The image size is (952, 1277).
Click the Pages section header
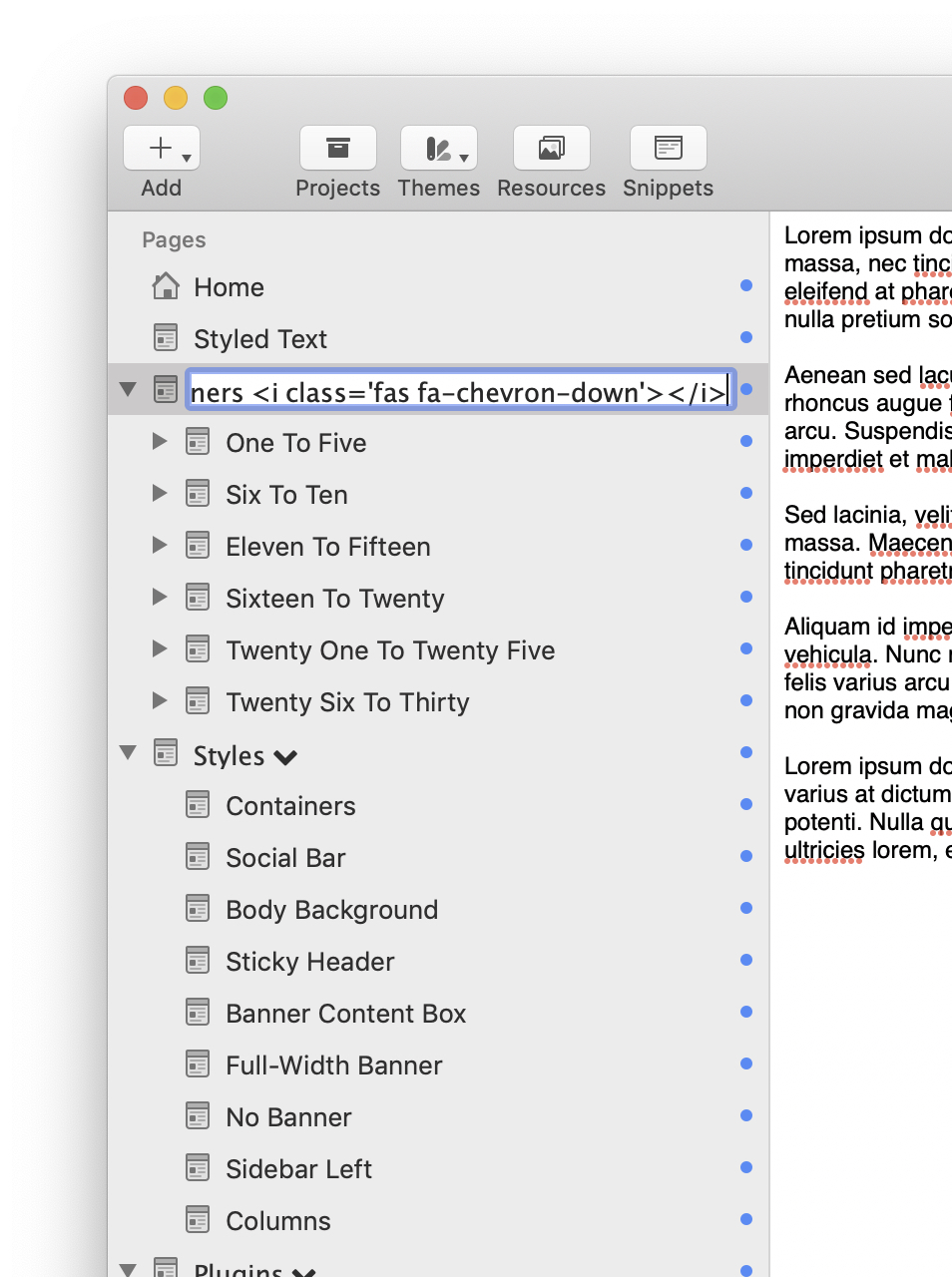[174, 239]
